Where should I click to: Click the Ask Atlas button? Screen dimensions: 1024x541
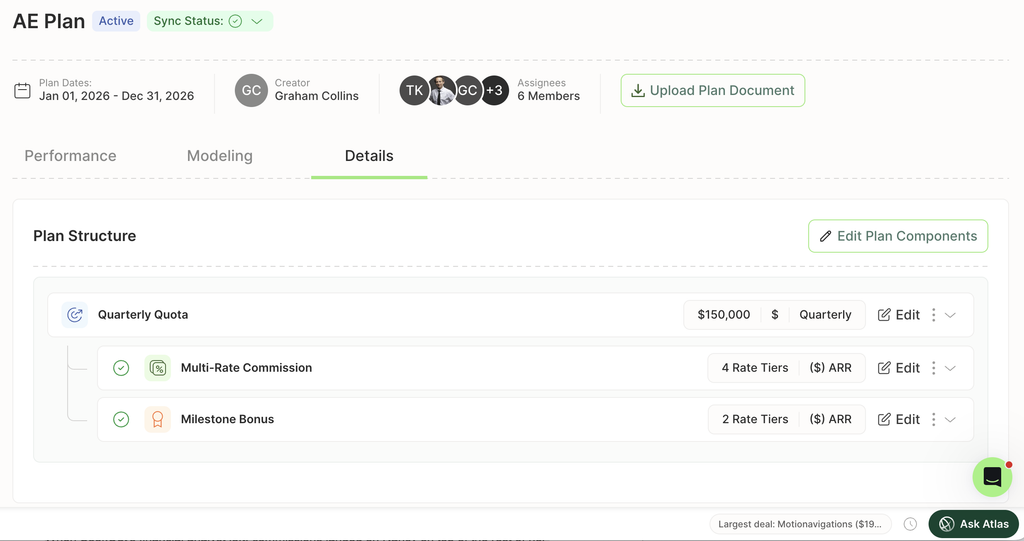974,524
